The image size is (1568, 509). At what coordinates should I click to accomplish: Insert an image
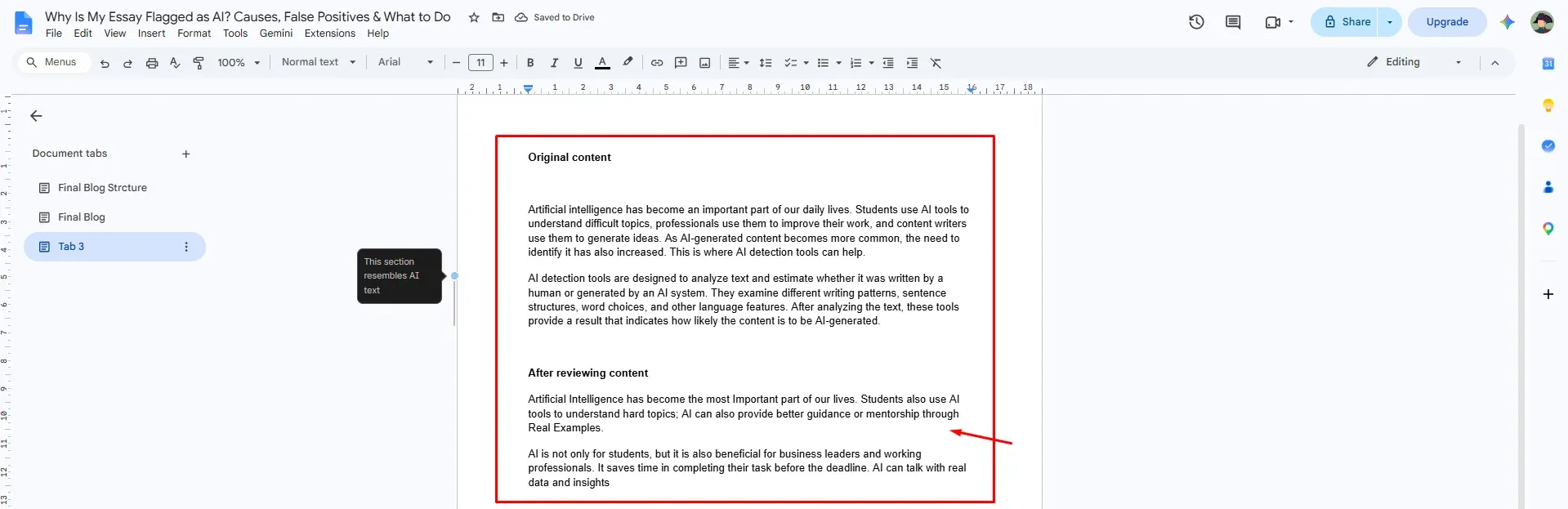704,63
